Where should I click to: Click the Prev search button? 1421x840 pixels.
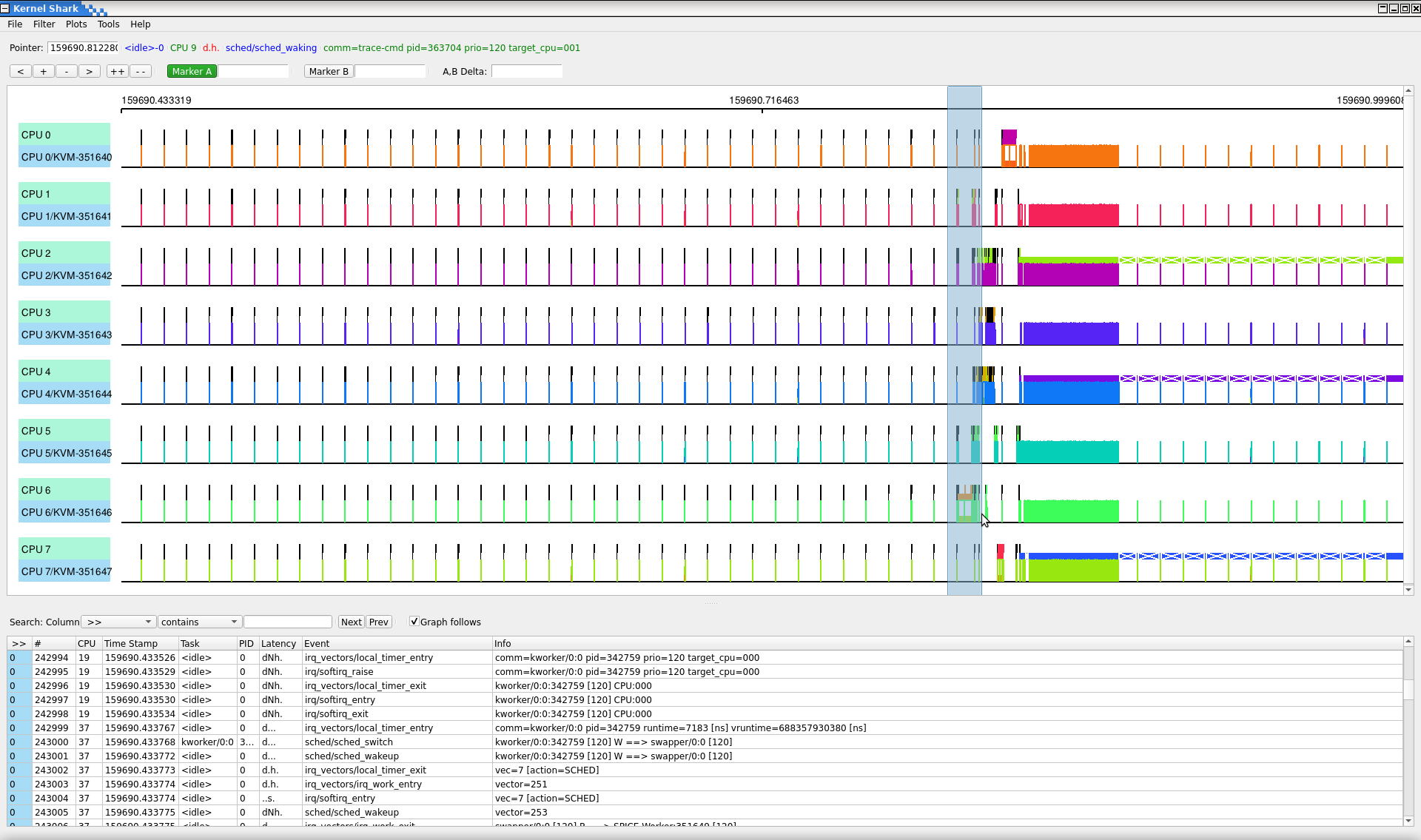click(x=378, y=622)
